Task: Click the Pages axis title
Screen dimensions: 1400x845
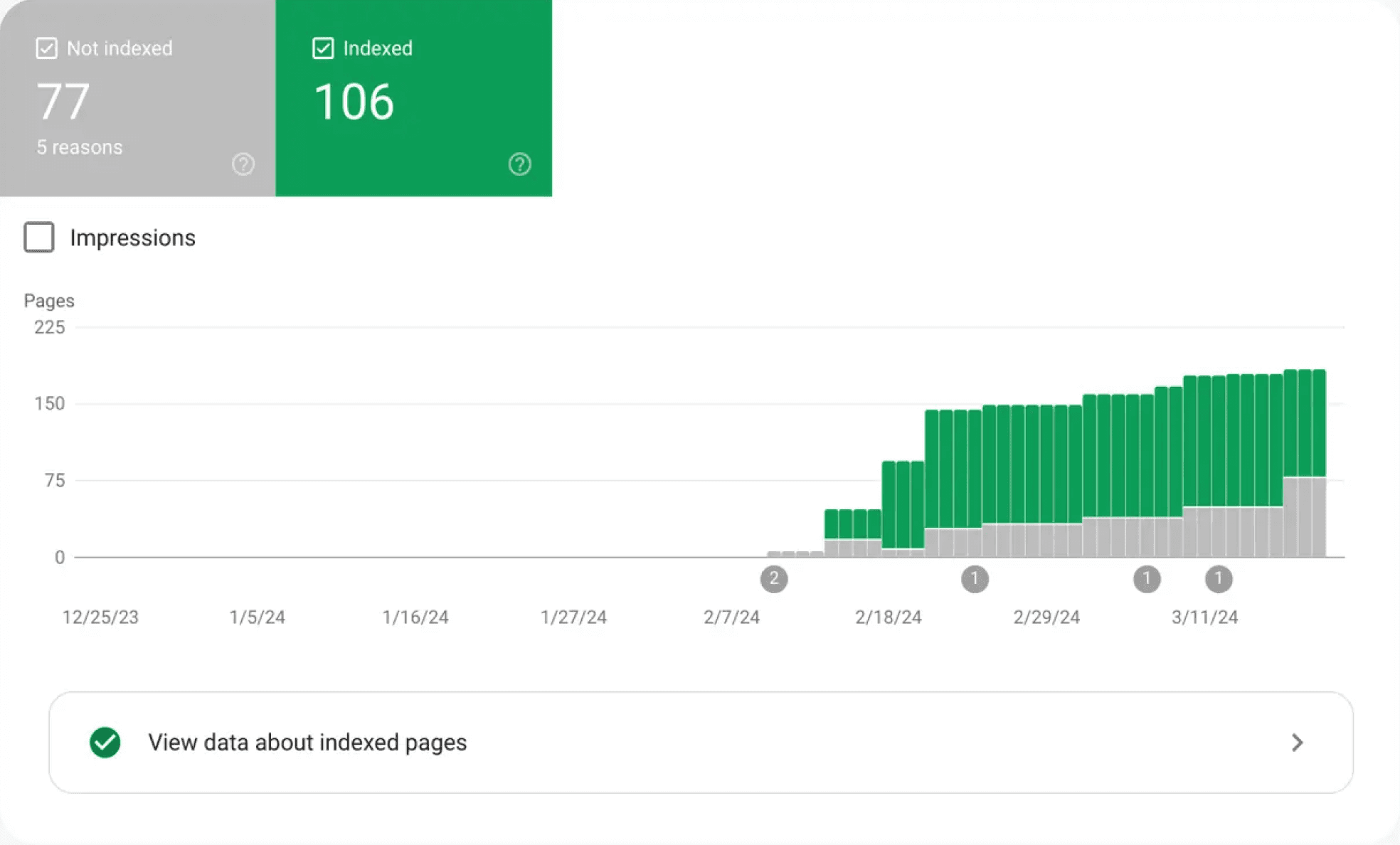Action: click(49, 301)
